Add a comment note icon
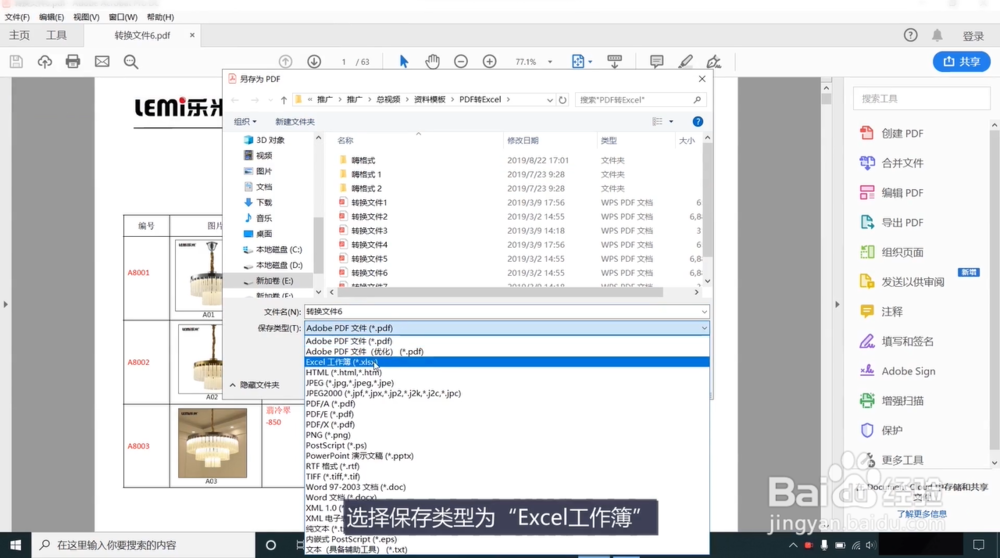This screenshot has width=1000, height=558. (x=656, y=61)
